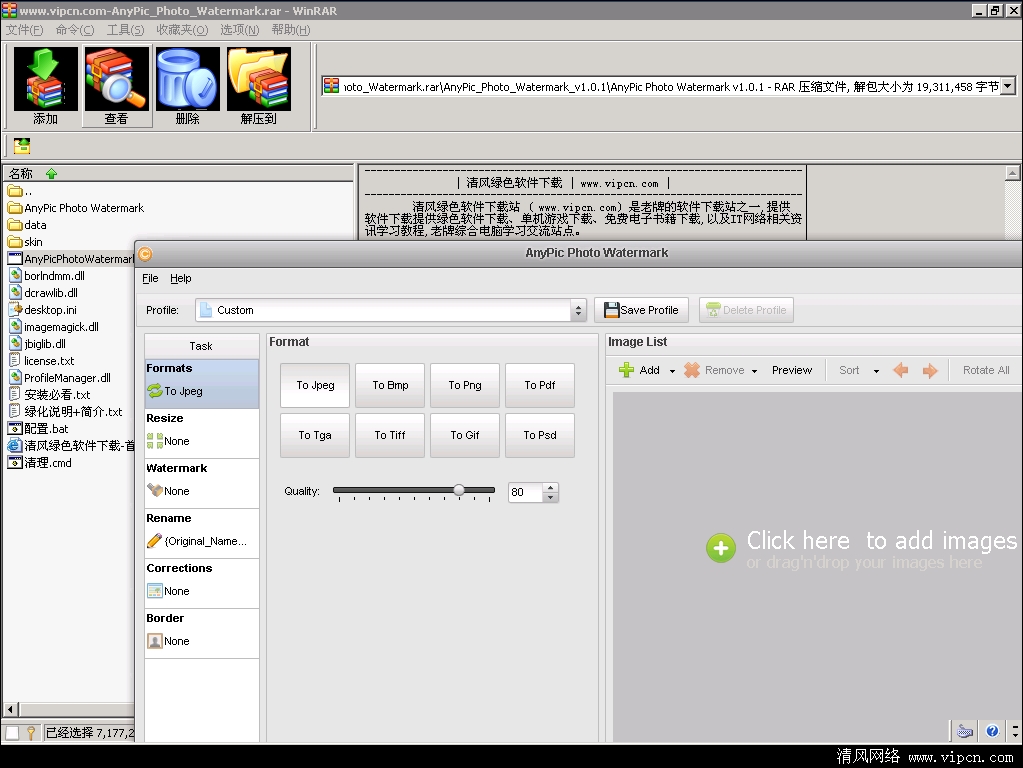
Task: Click Delete Profile button
Action: 746,310
